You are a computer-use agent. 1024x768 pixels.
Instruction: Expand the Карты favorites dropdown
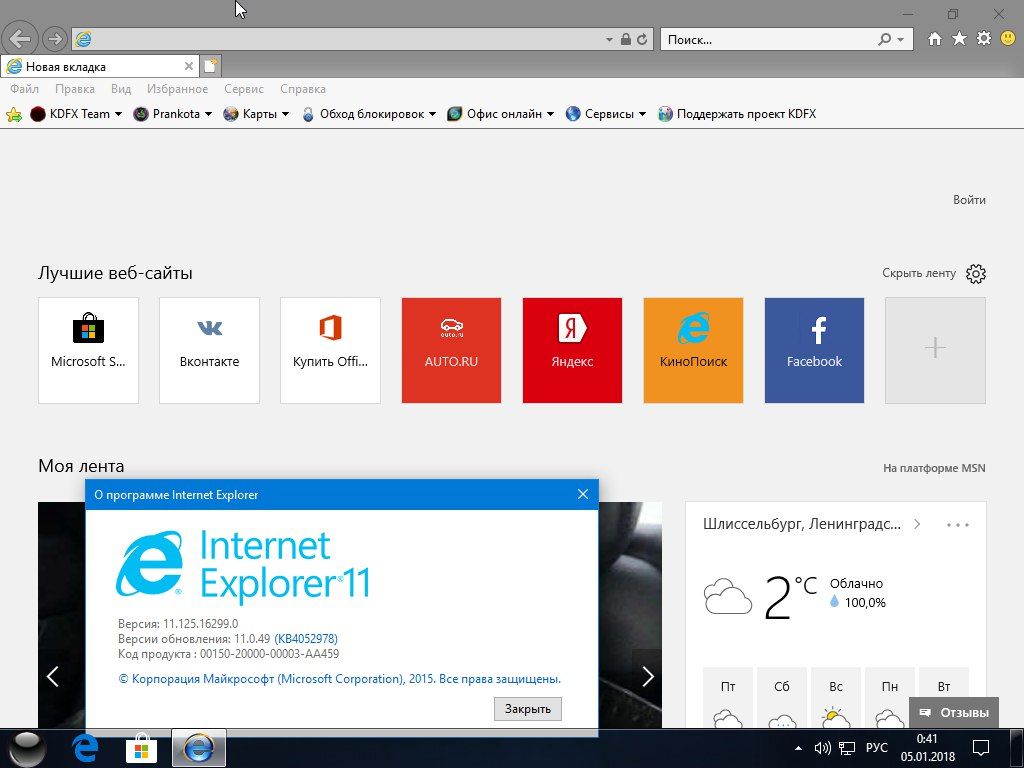pos(285,114)
